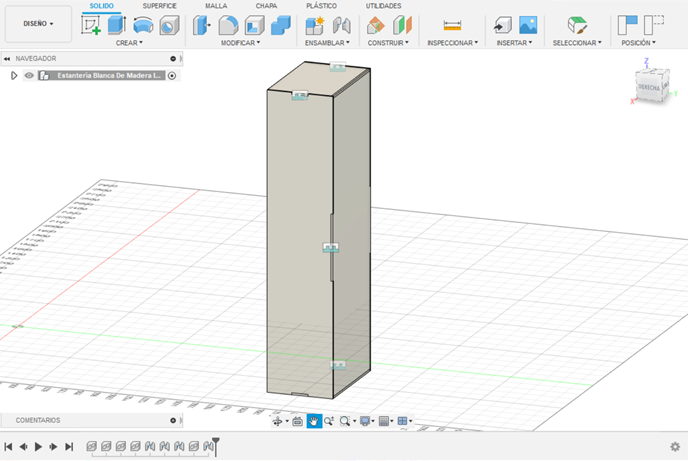Switch to the SUPERFICIE tab
The image size is (688, 461).
[159, 6]
